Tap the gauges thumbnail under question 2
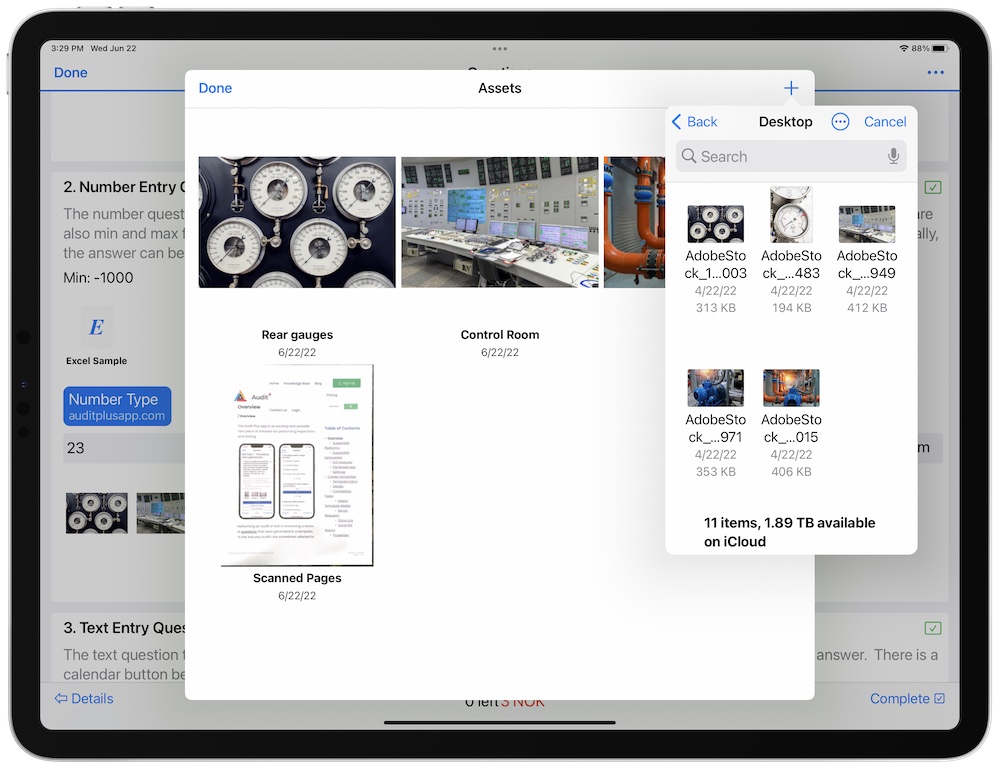1000x770 pixels. (97, 513)
